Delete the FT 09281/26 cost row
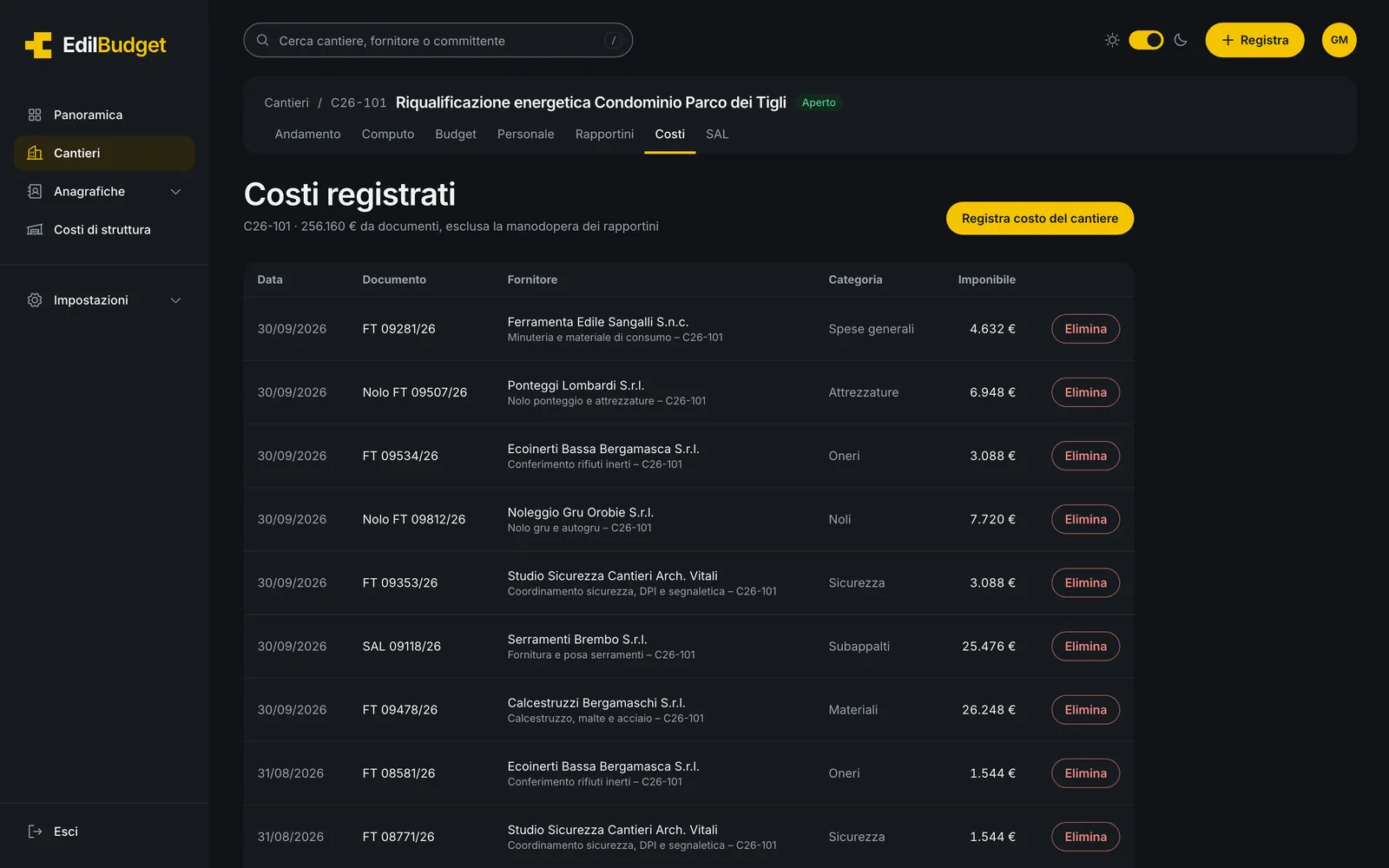Screen dimensions: 1389x868 [x=1085, y=329]
